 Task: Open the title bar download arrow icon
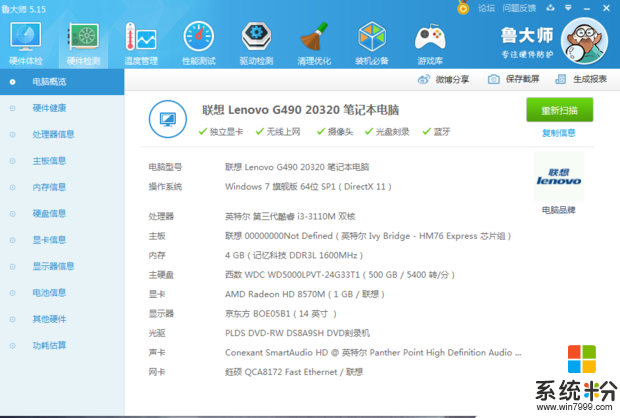(x=550, y=8)
